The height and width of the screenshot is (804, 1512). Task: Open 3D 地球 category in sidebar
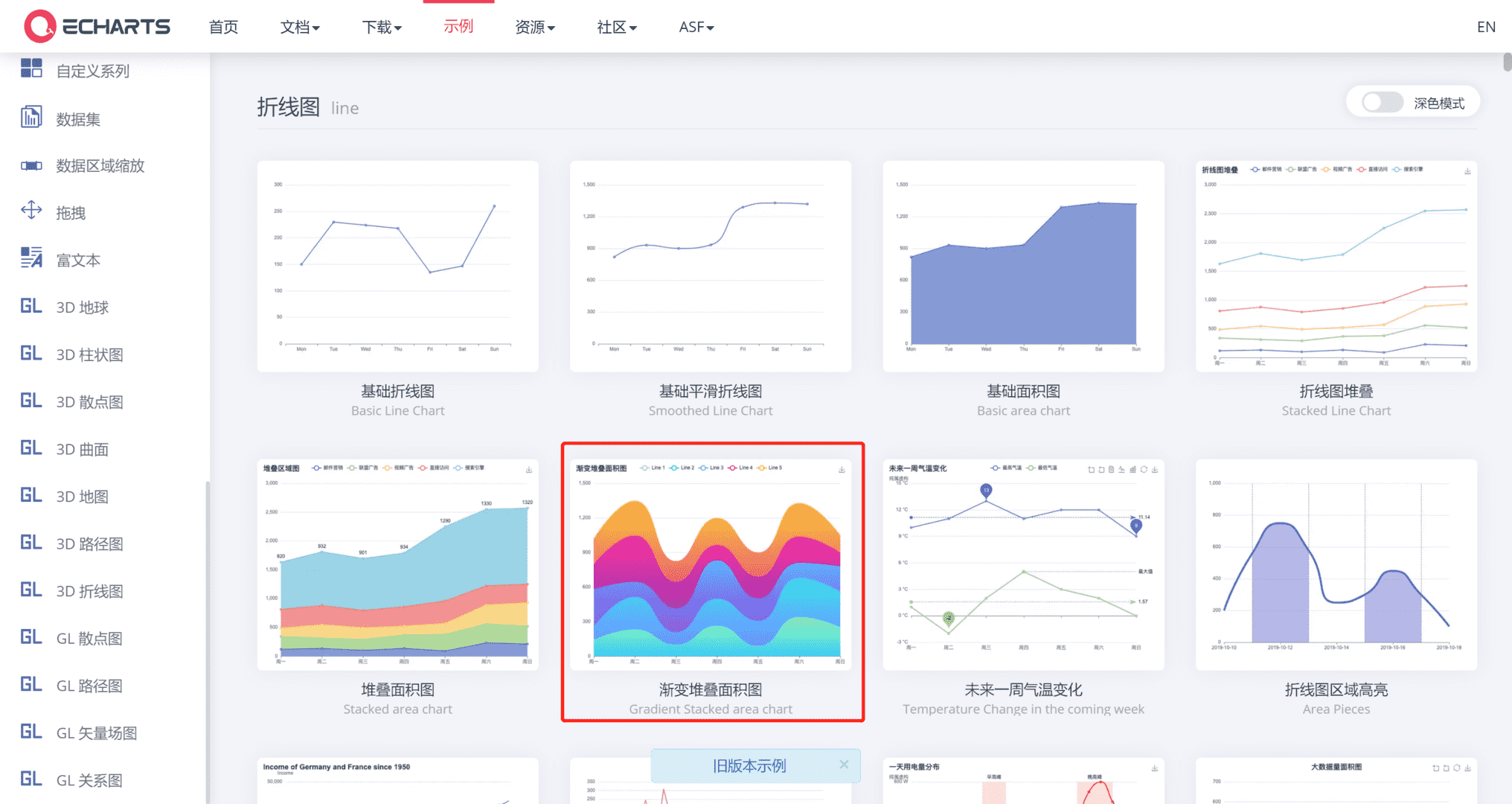[x=82, y=307]
